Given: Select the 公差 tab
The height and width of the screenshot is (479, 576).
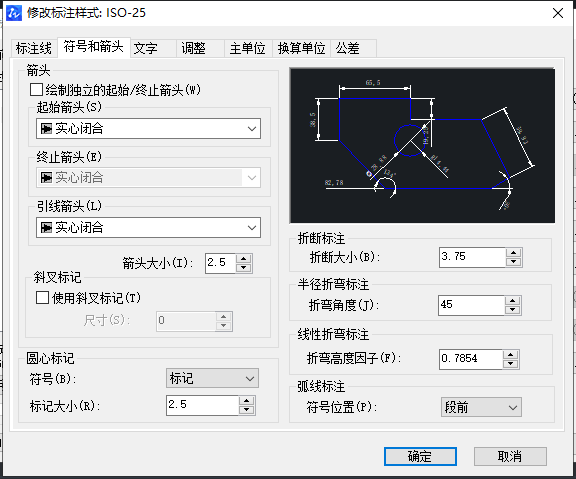Looking at the screenshot, I should pyautogui.click(x=353, y=48).
